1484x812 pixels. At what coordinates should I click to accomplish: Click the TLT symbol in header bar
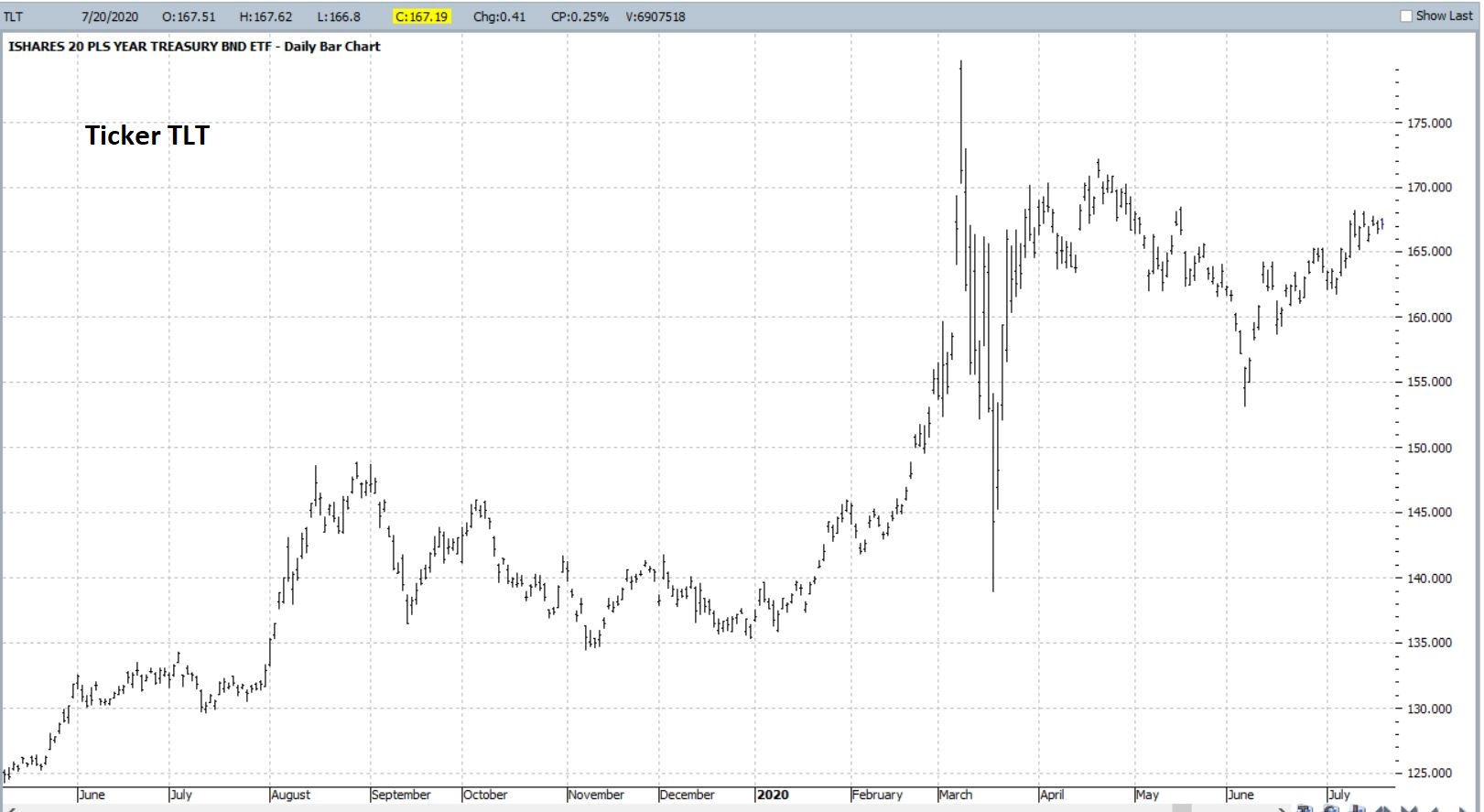tap(13, 16)
